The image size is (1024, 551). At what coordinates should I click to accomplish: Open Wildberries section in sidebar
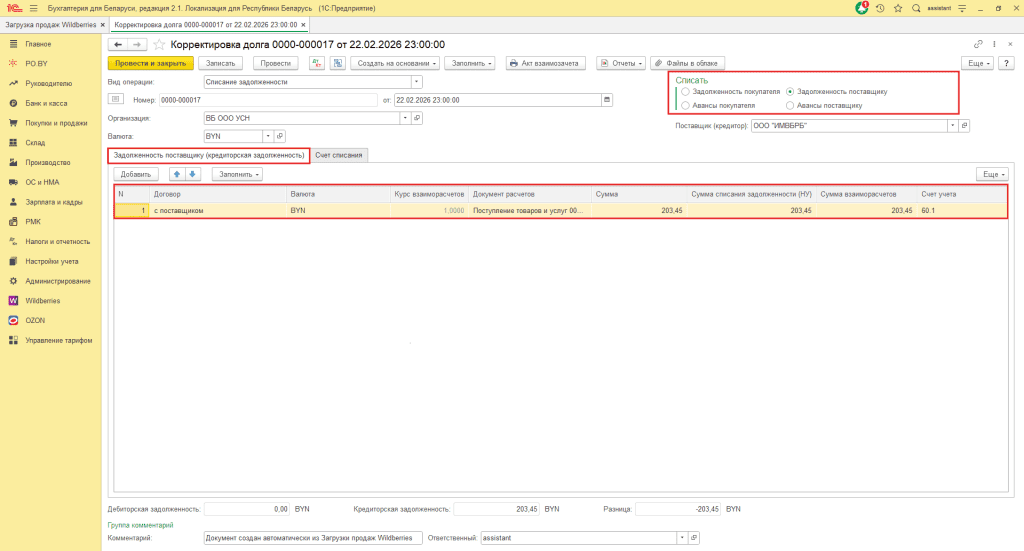point(43,300)
